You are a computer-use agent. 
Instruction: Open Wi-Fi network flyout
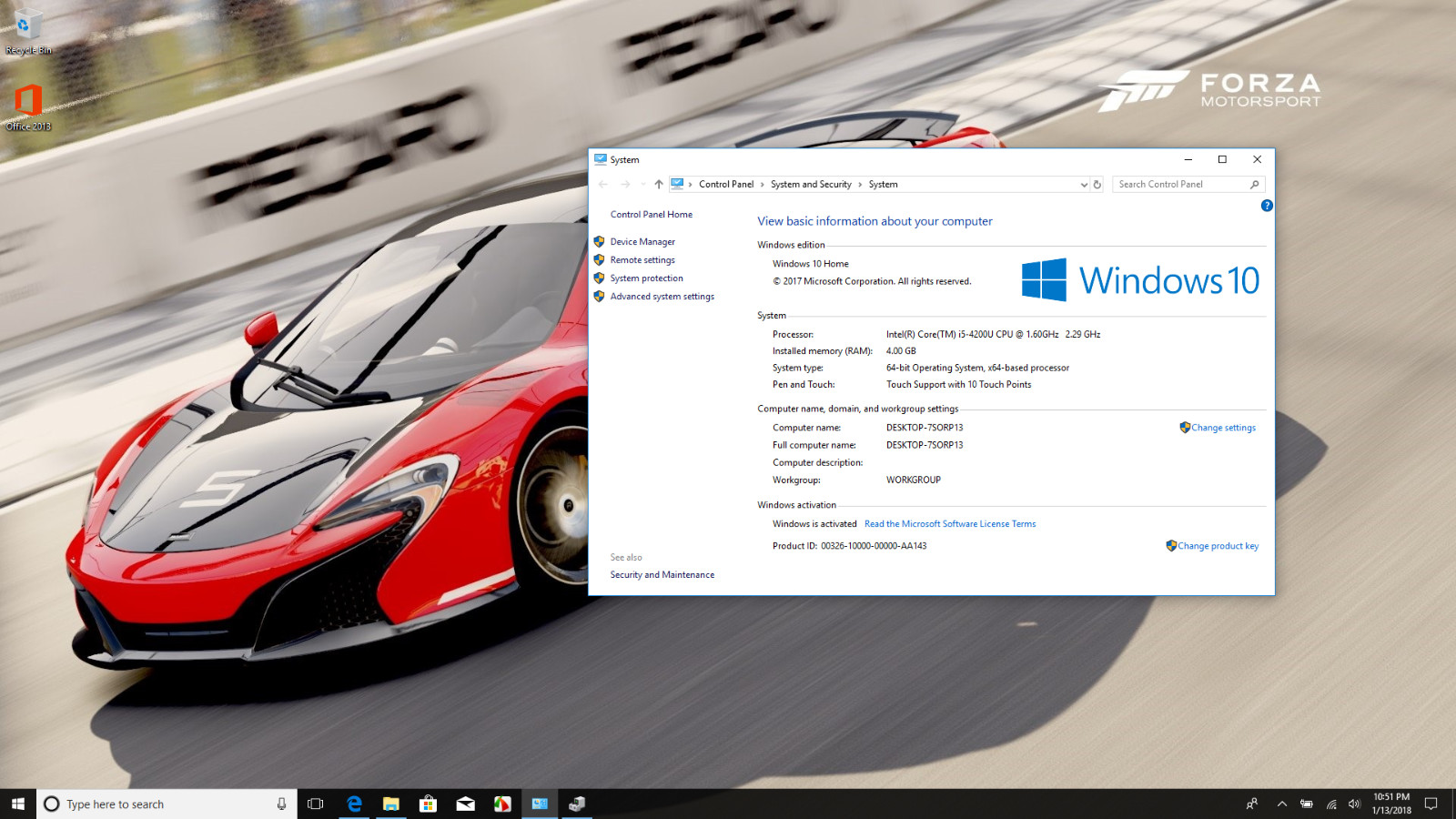click(x=1331, y=804)
